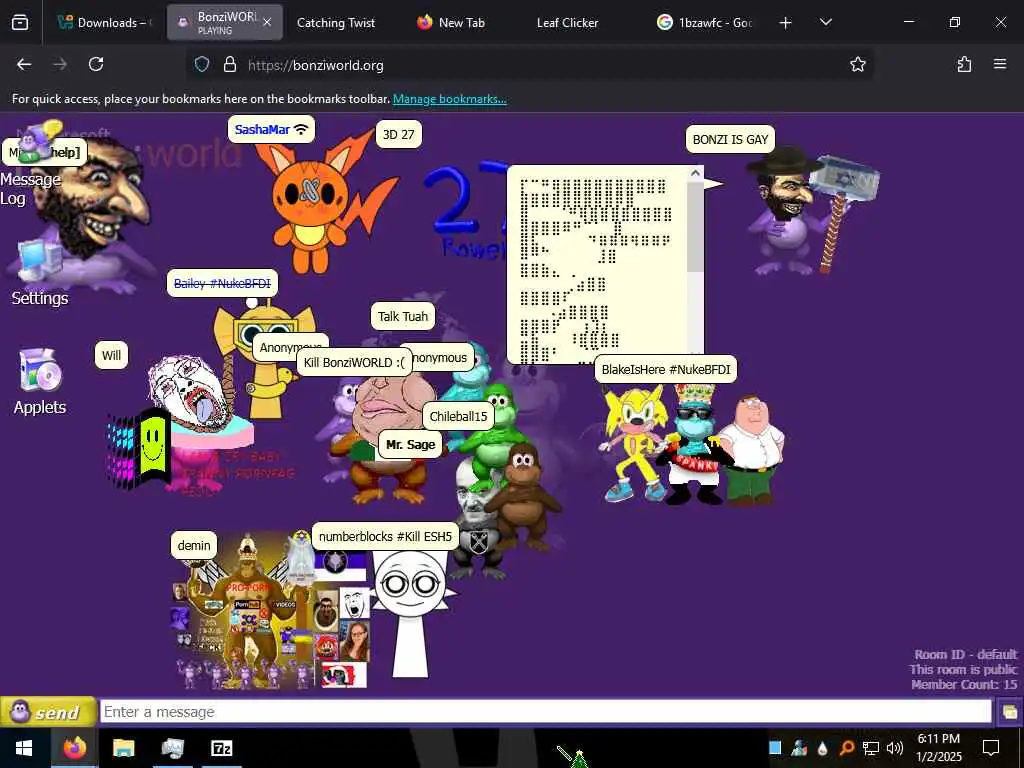Click the '3D 27' name tag
Screen dimensions: 1024x768
tap(398, 135)
